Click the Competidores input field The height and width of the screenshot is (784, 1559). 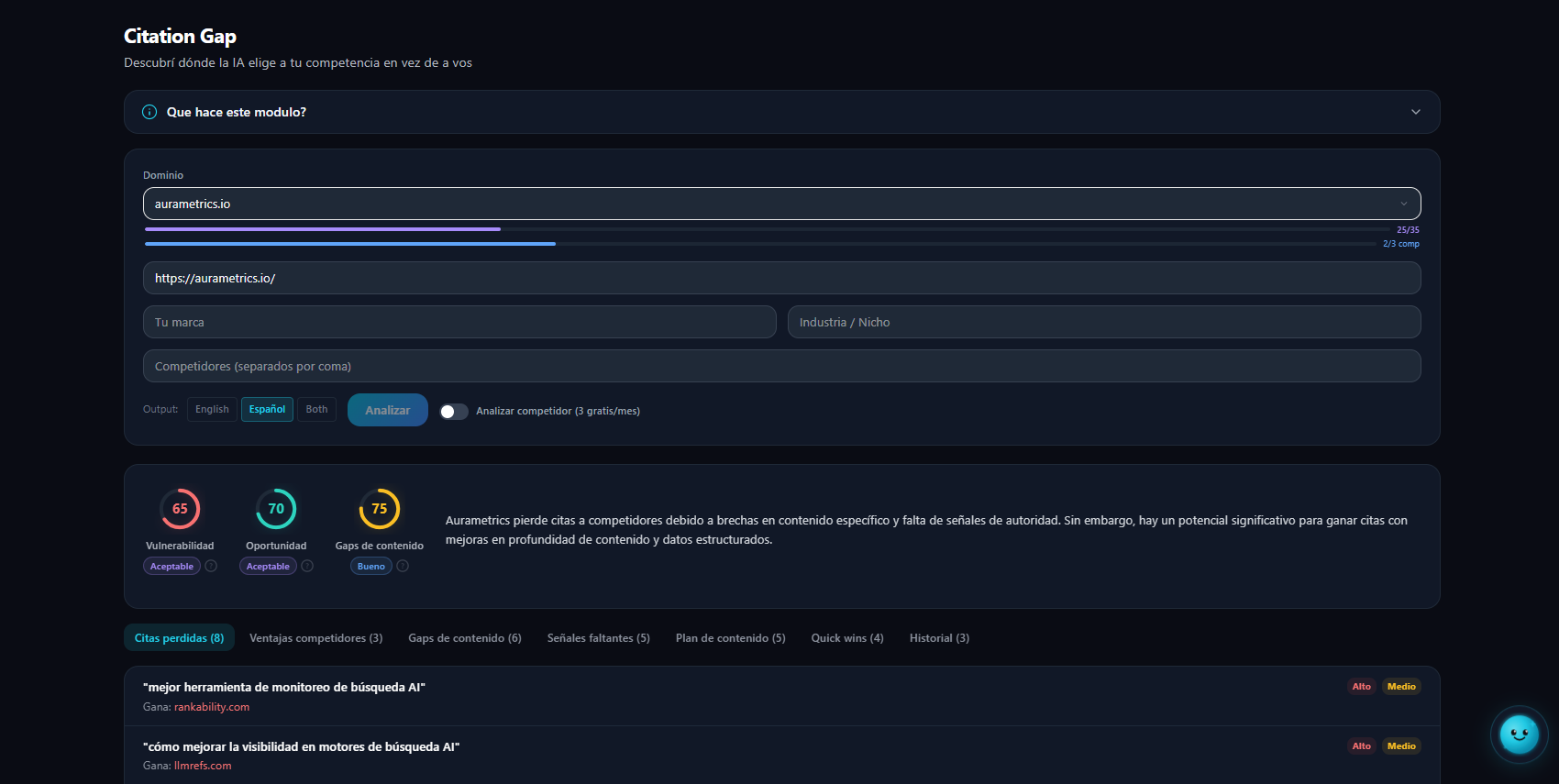click(781, 366)
